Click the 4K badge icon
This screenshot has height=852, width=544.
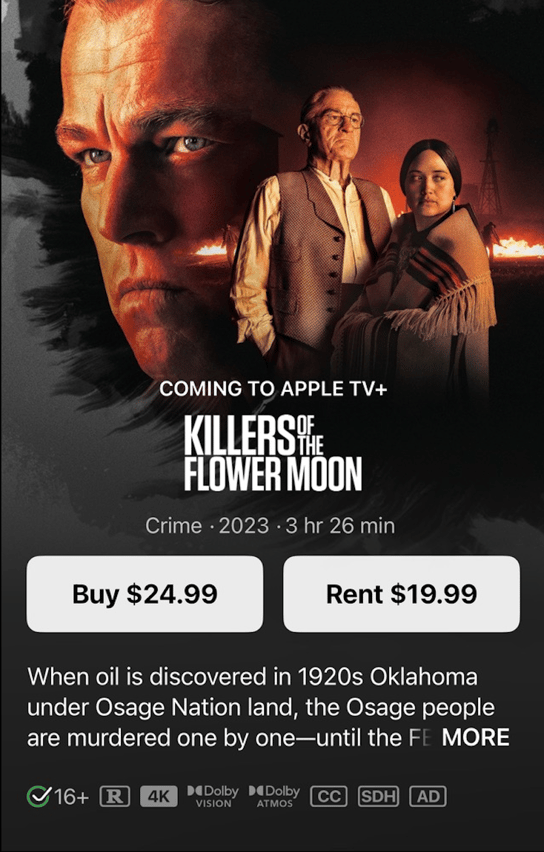[159, 797]
